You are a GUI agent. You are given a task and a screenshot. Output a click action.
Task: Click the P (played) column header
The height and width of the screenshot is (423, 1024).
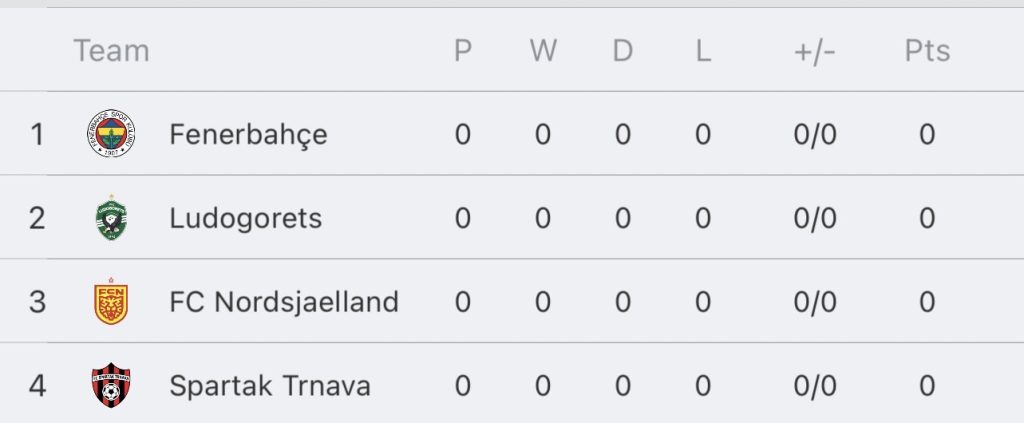tap(463, 50)
